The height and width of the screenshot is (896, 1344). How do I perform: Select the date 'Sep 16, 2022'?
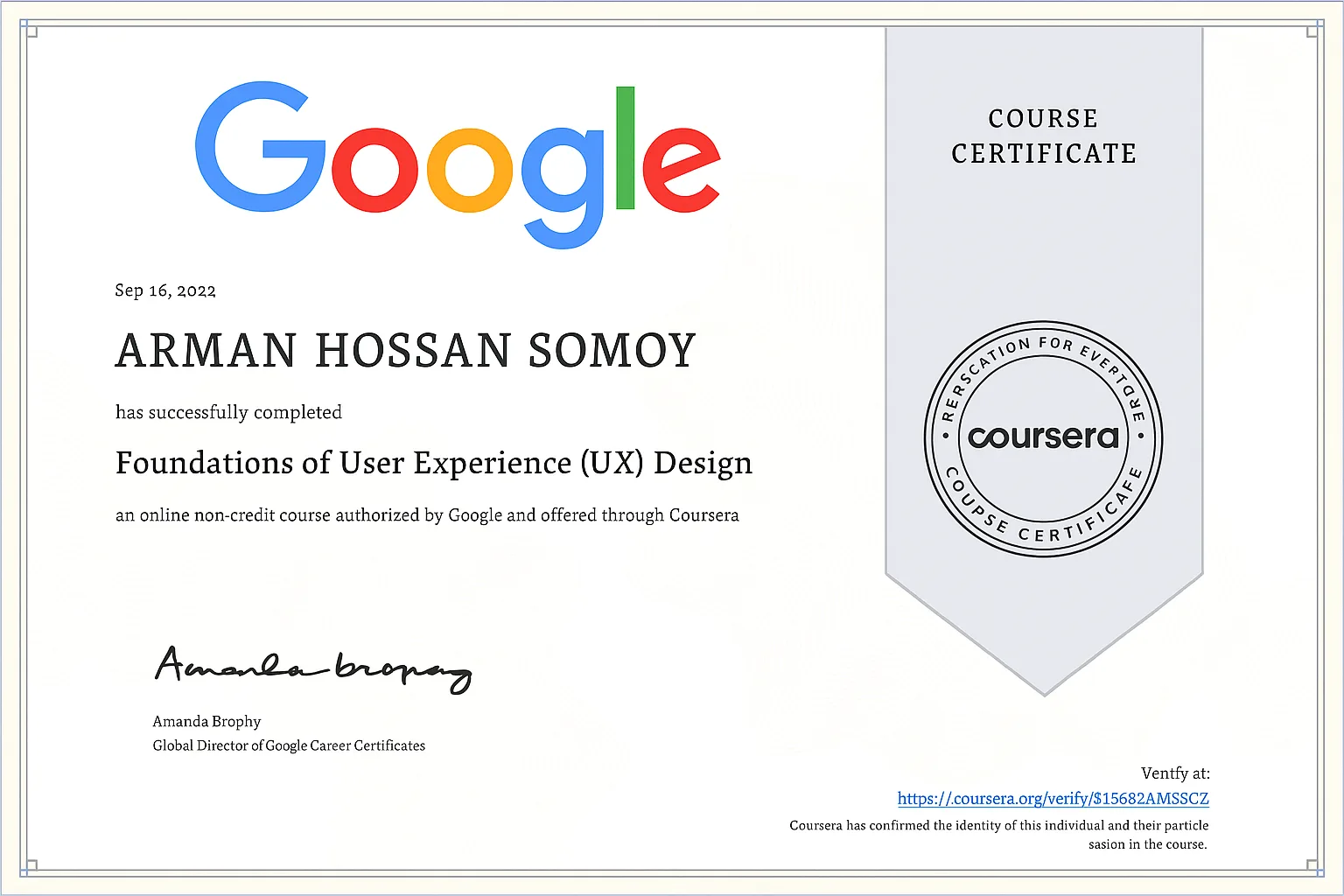tap(165, 290)
